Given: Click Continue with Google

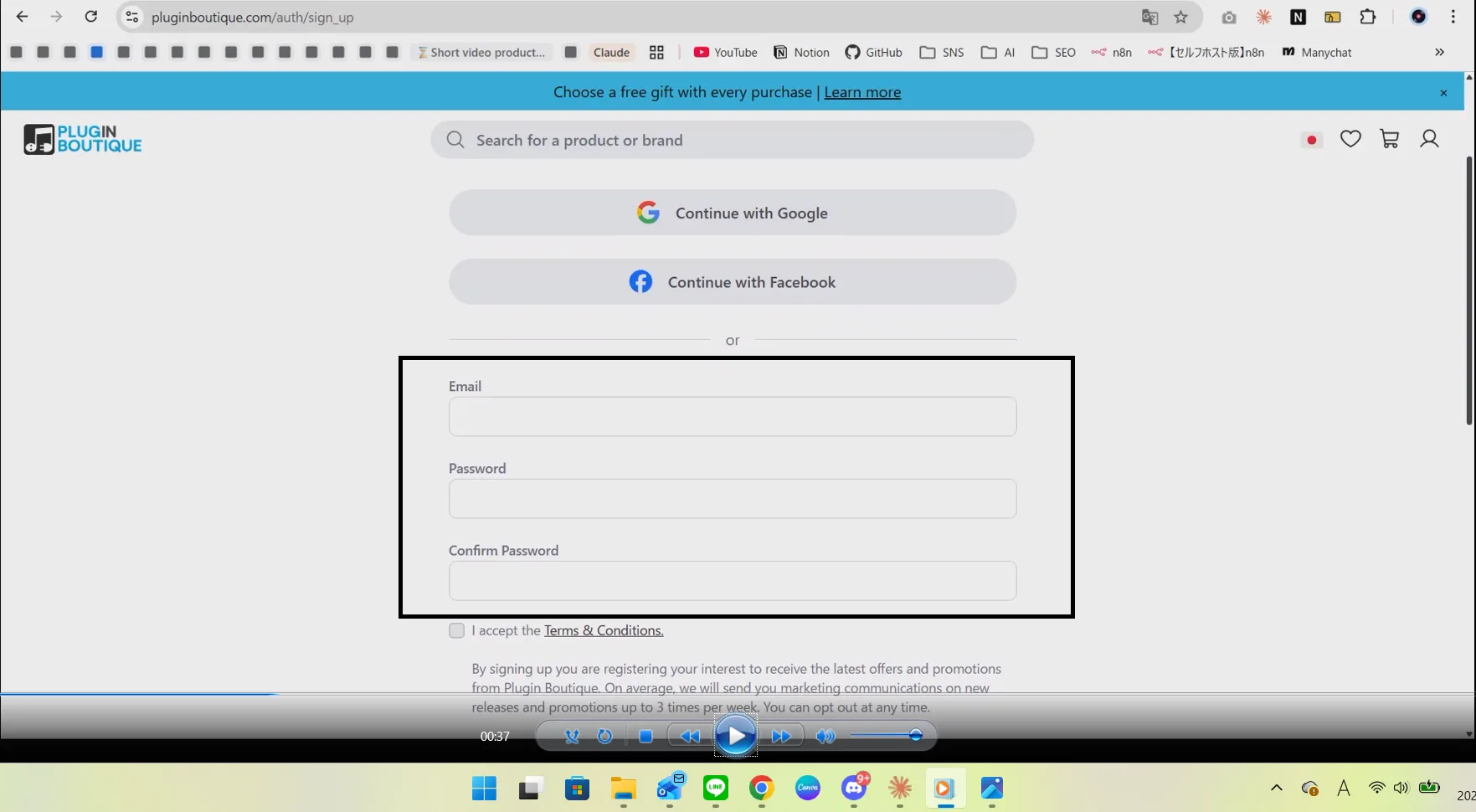Looking at the screenshot, I should pos(732,213).
